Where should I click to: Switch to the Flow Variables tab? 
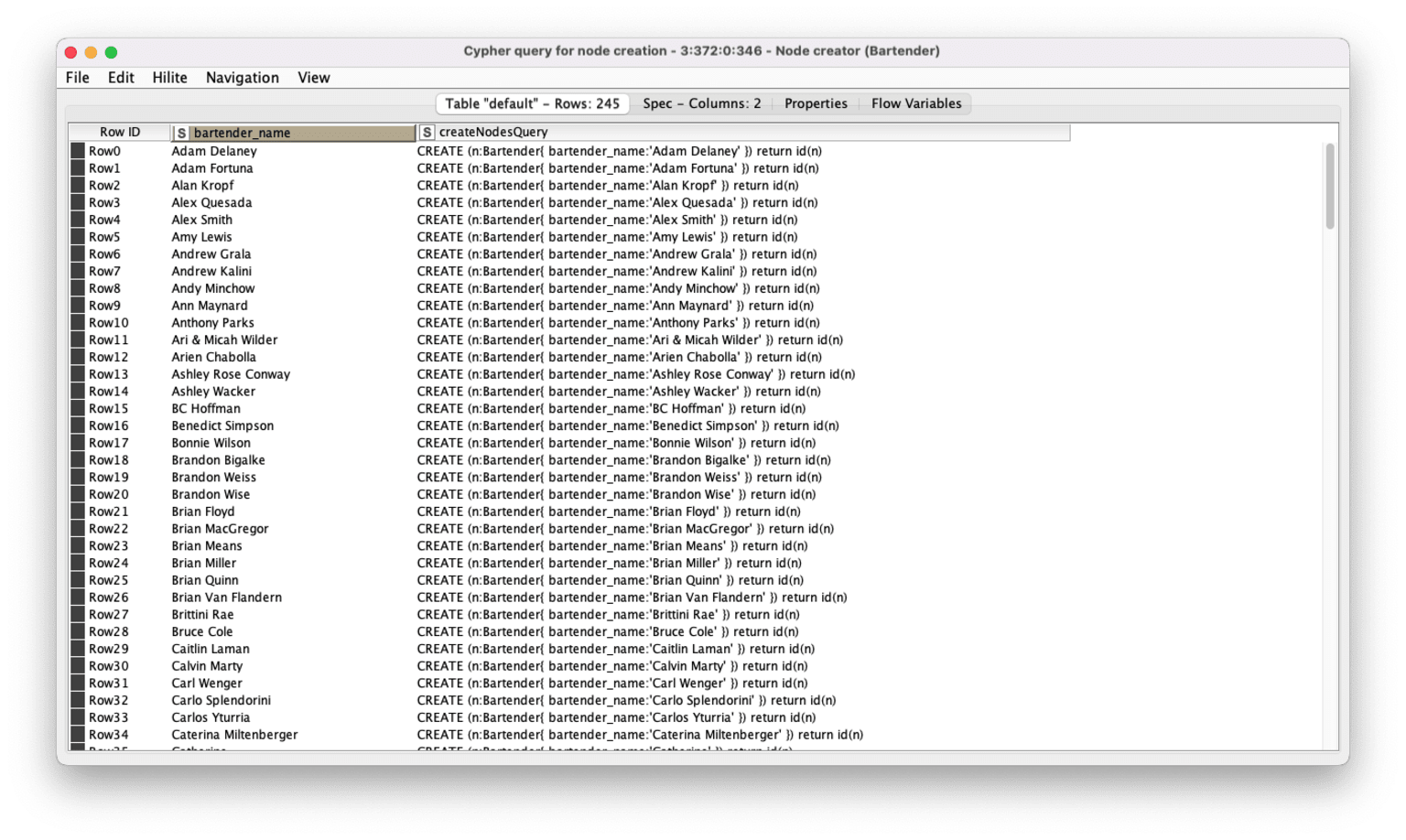916,103
